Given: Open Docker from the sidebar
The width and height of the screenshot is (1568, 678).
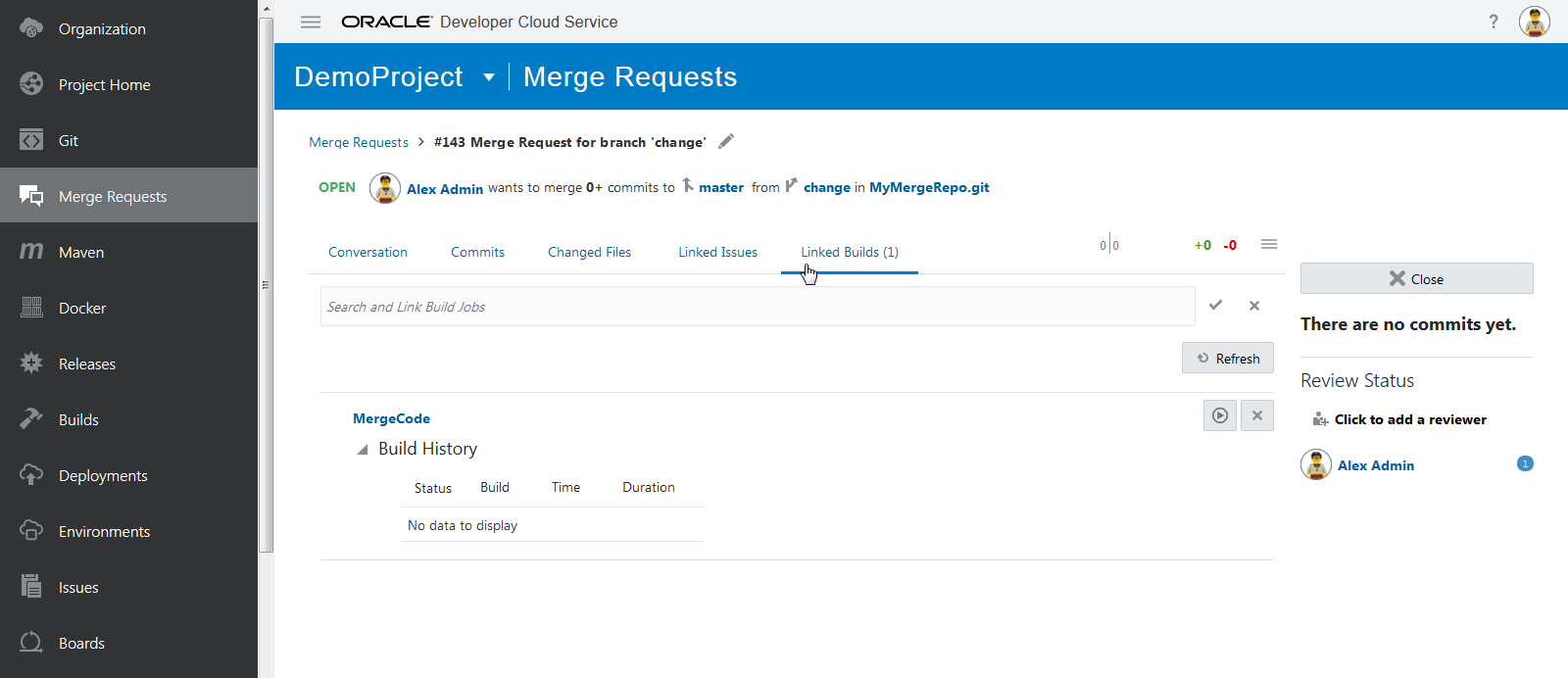Looking at the screenshot, I should (82, 308).
